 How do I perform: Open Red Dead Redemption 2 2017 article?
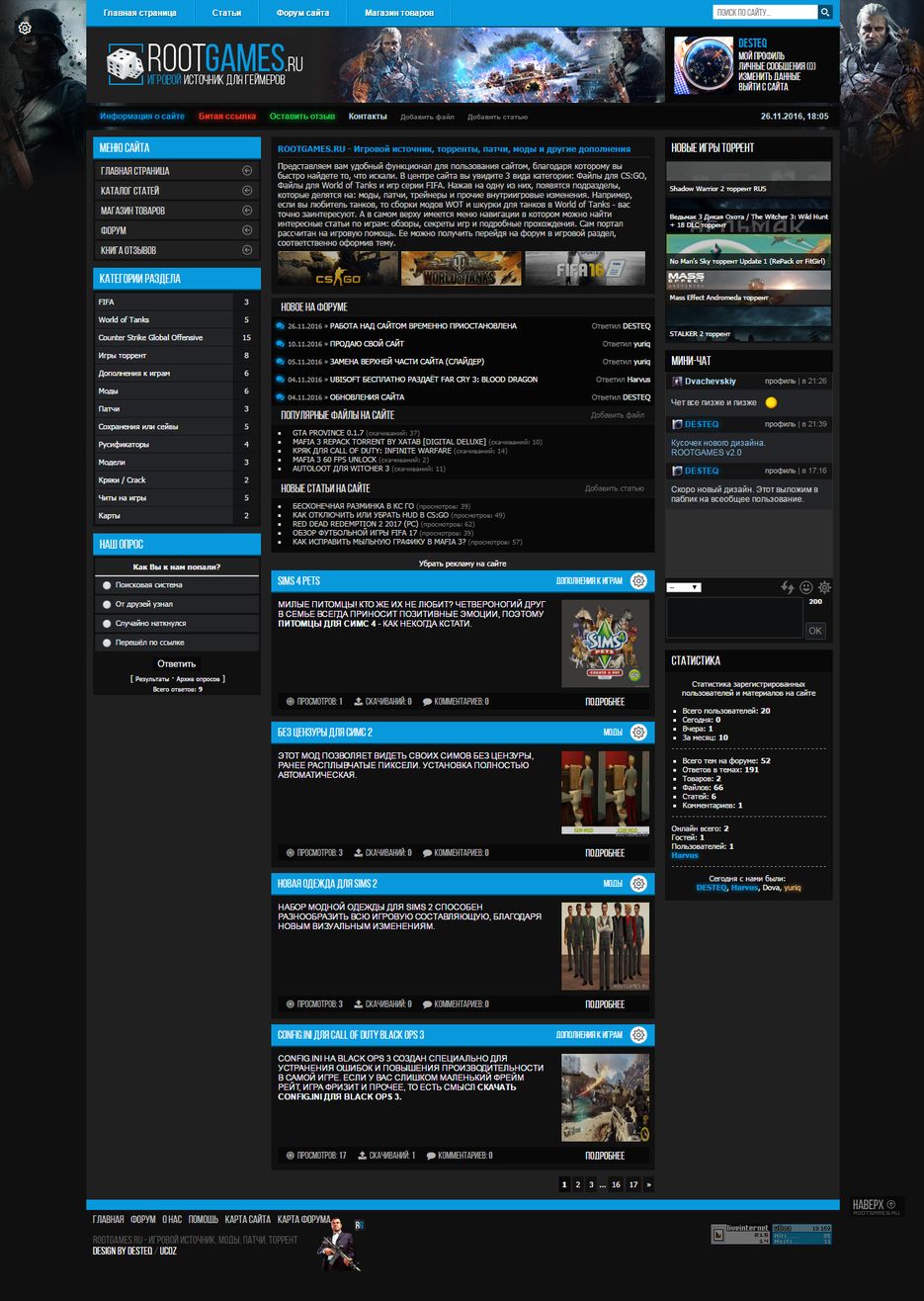[356, 524]
